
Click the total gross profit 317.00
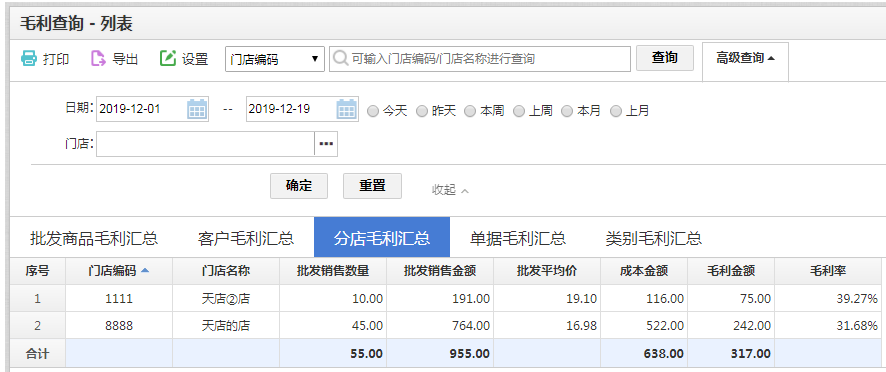(x=731, y=354)
